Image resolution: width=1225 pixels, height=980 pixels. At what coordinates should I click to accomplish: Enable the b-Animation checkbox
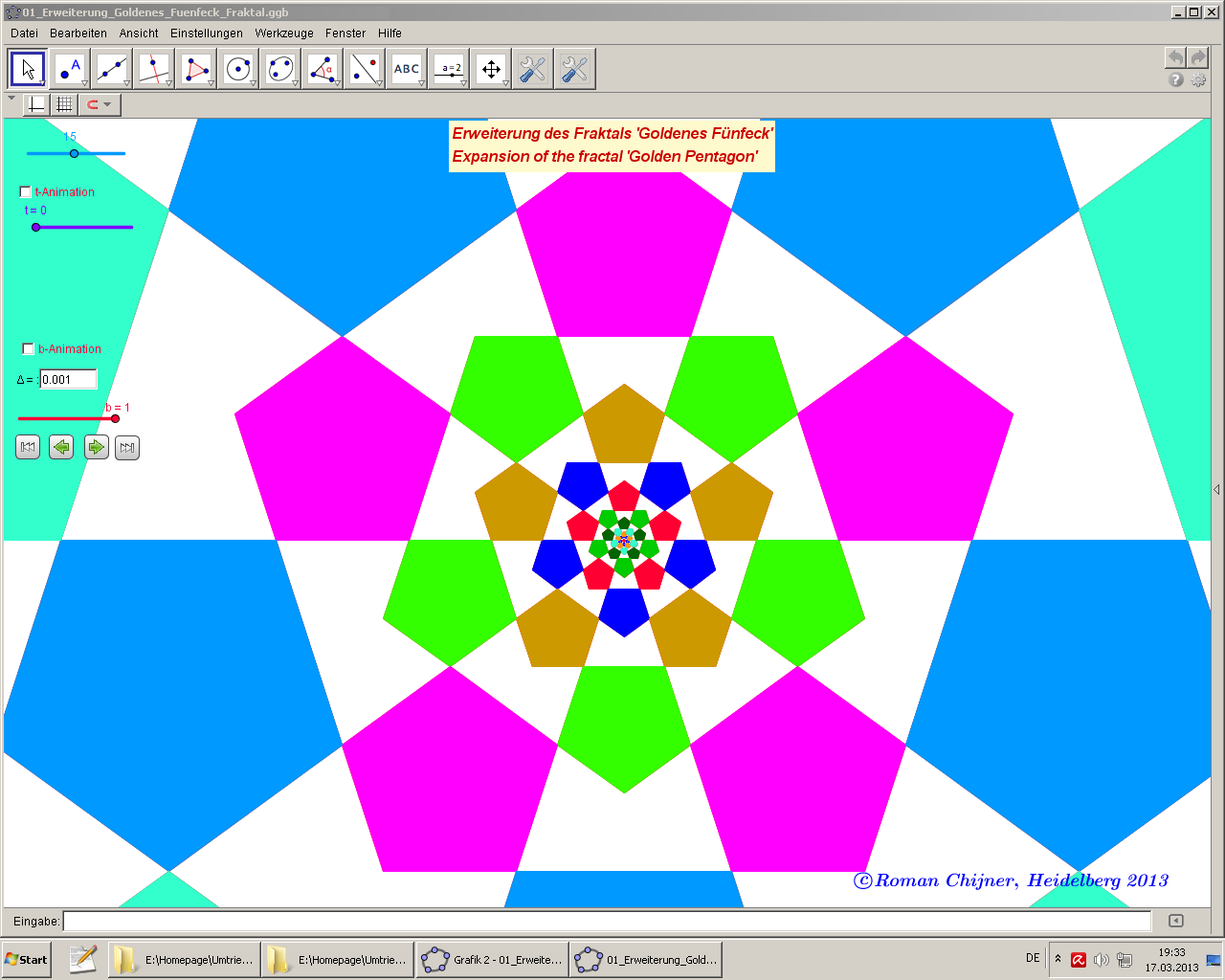coord(28,349)
